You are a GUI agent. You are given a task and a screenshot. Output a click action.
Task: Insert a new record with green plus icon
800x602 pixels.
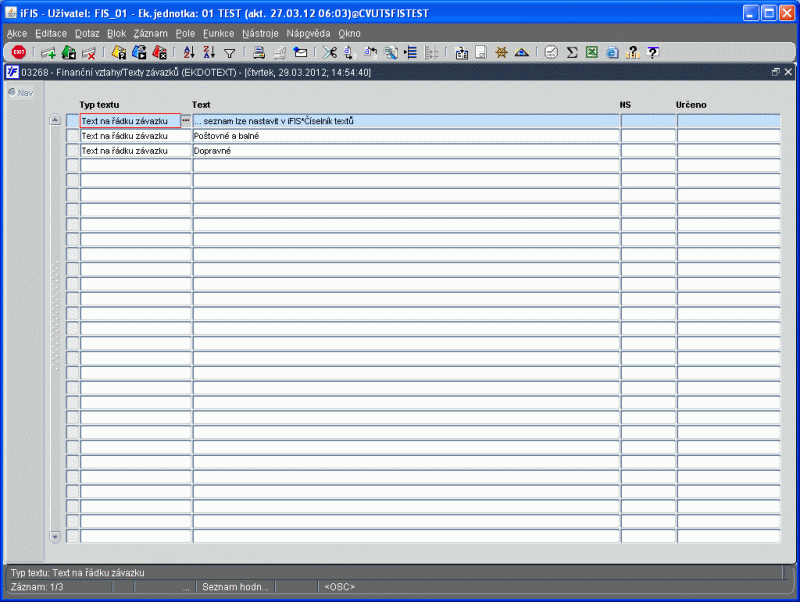[x=48, y=53]
